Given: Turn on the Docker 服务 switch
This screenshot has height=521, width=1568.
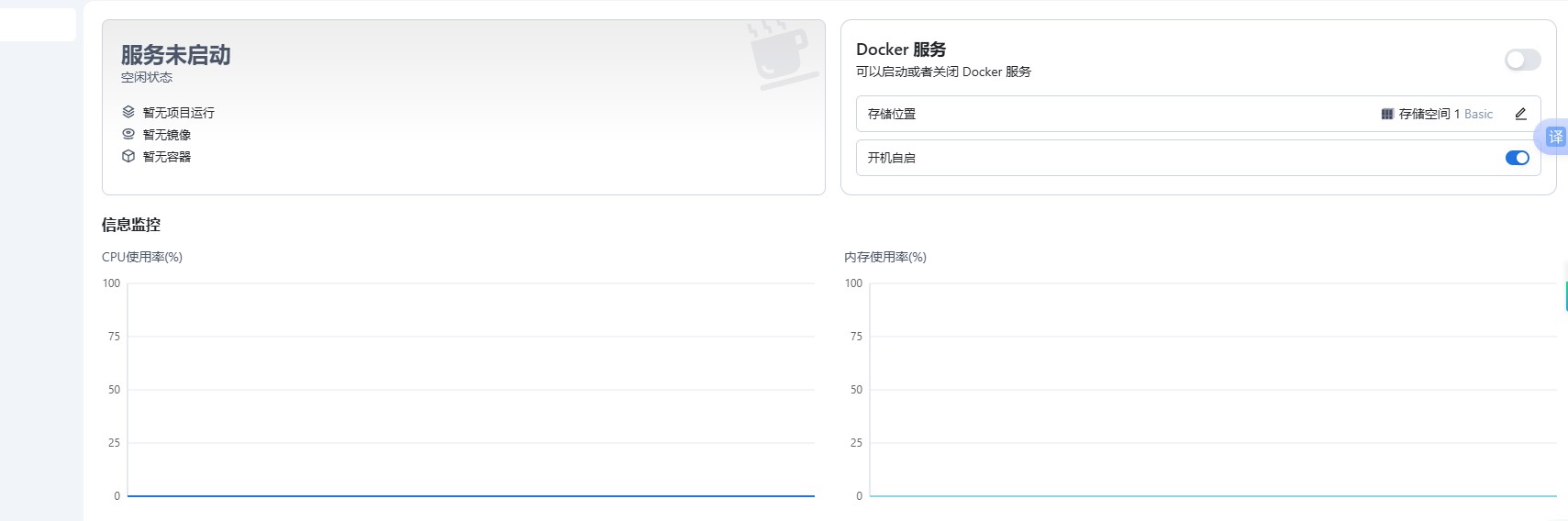Looking at the screenshot, I should click(1522, 60).
